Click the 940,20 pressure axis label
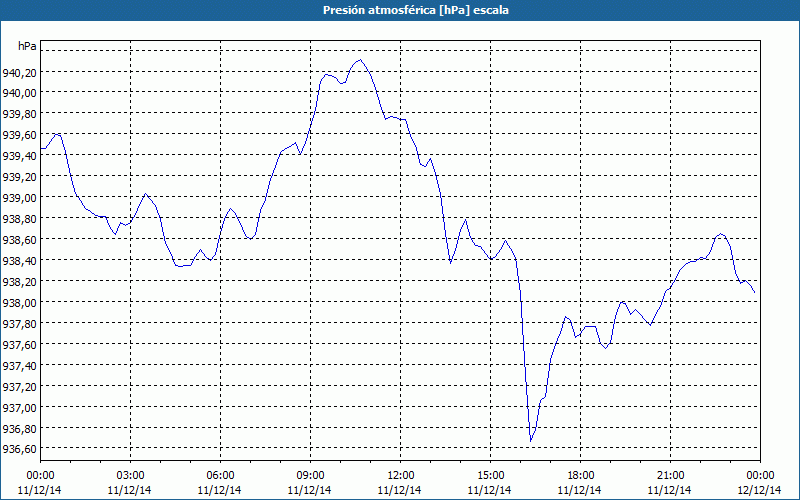 pos(19,73)
